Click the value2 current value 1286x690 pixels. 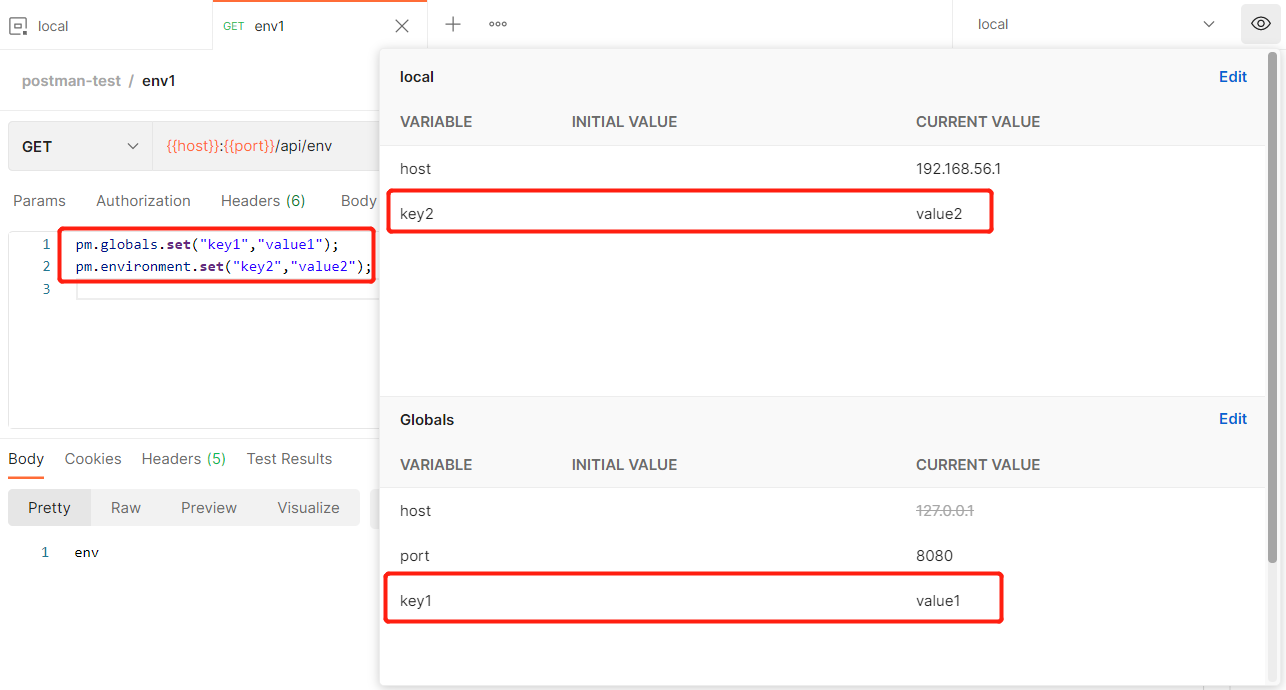[x=939, y=213]
